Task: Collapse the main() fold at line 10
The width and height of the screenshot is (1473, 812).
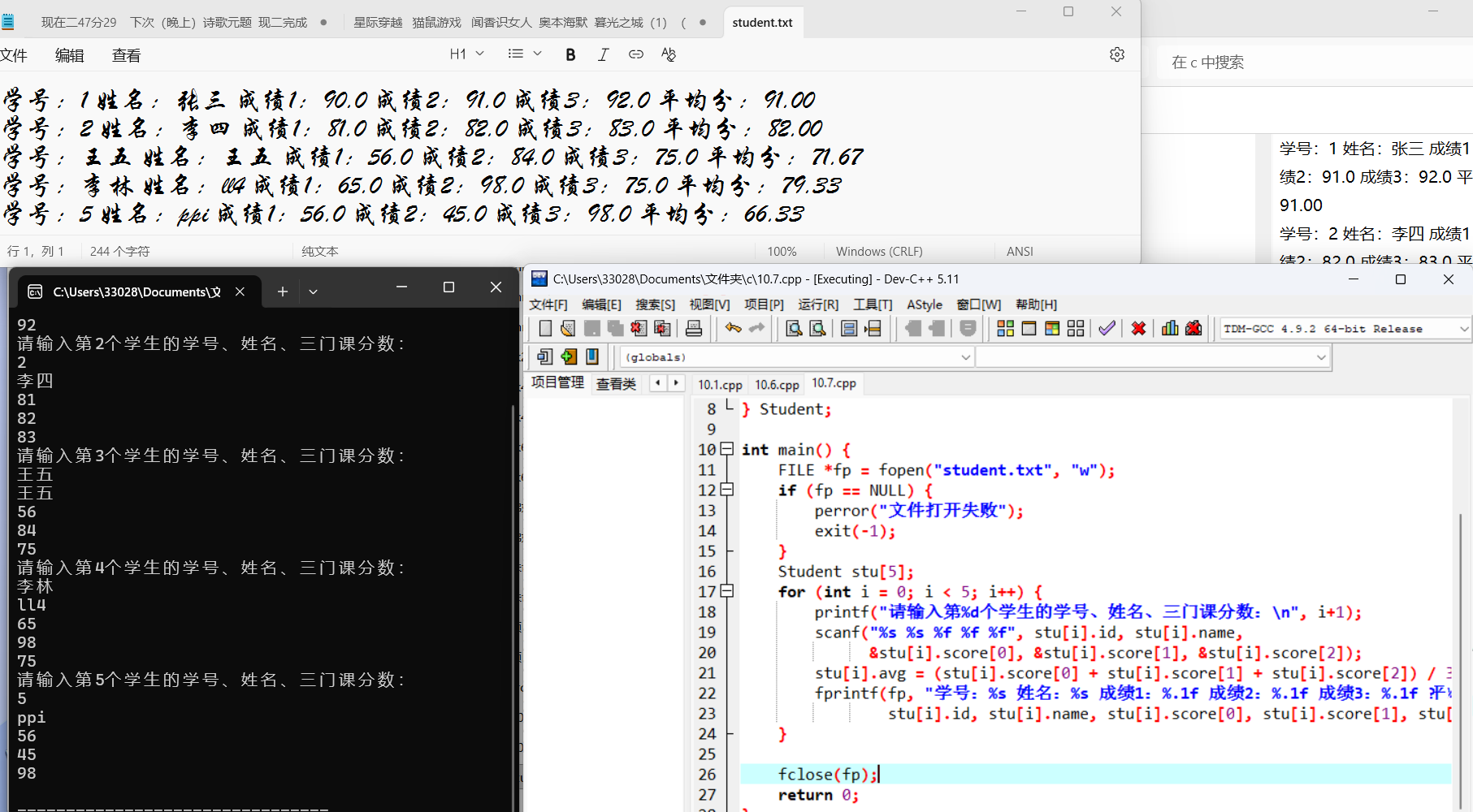Action: click(x=727, y=449)
